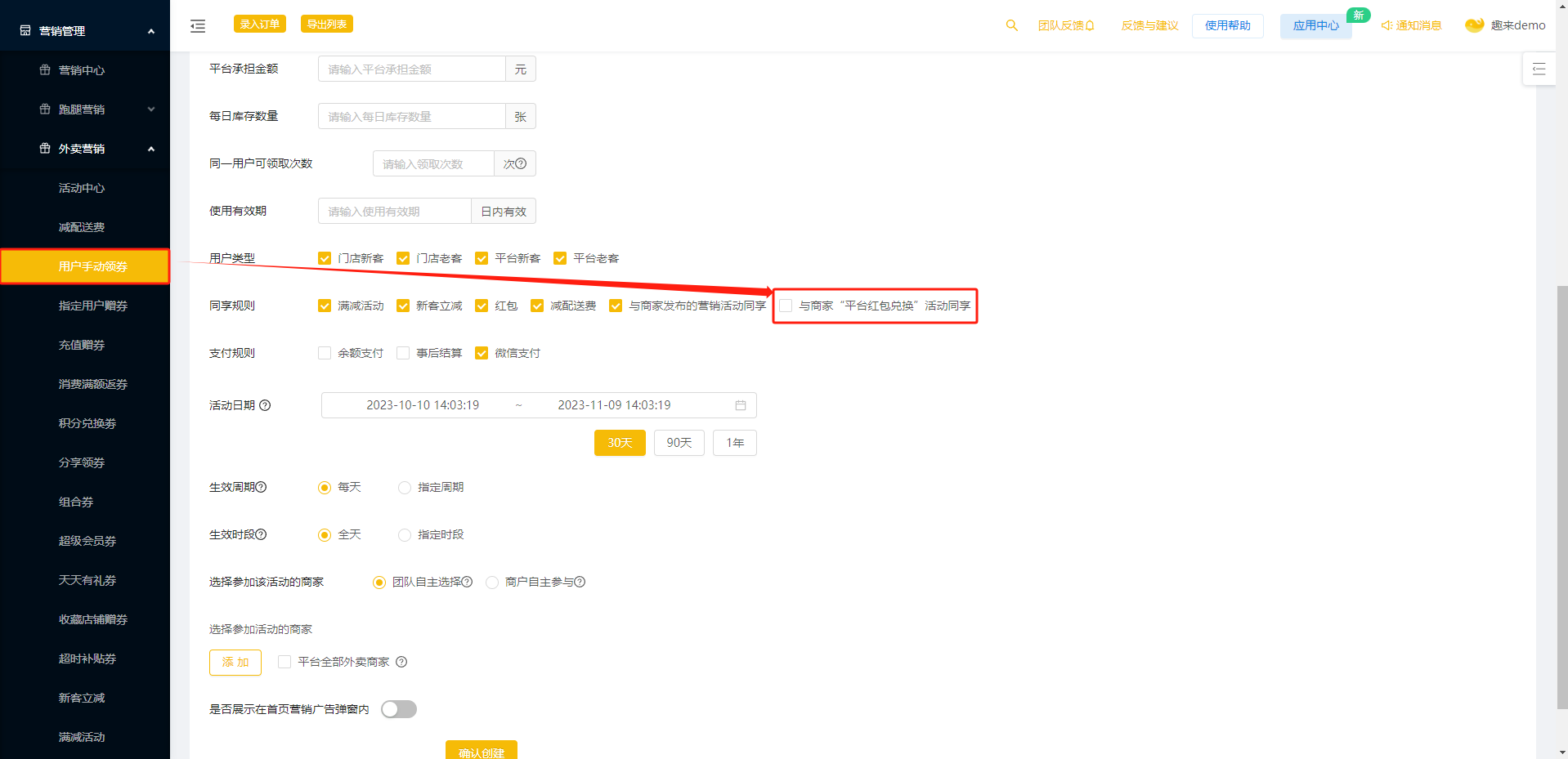Click the 平台承担金额 input field
1568x759 pixels.
click(412, 69)
